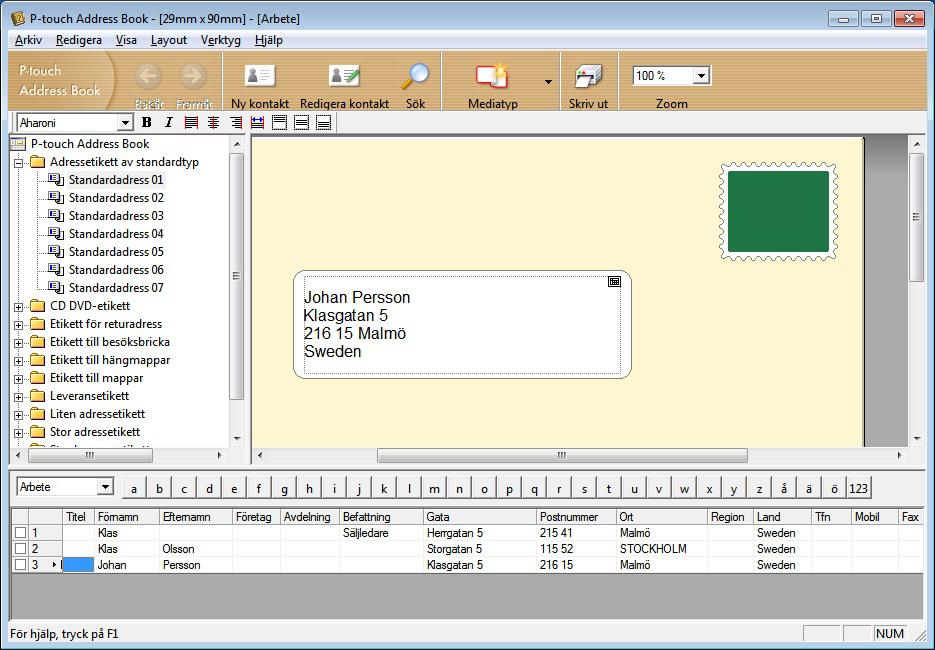Open the Visa menu
The height and width of the screenshot is (650, 935).
(x=126, y=40)
